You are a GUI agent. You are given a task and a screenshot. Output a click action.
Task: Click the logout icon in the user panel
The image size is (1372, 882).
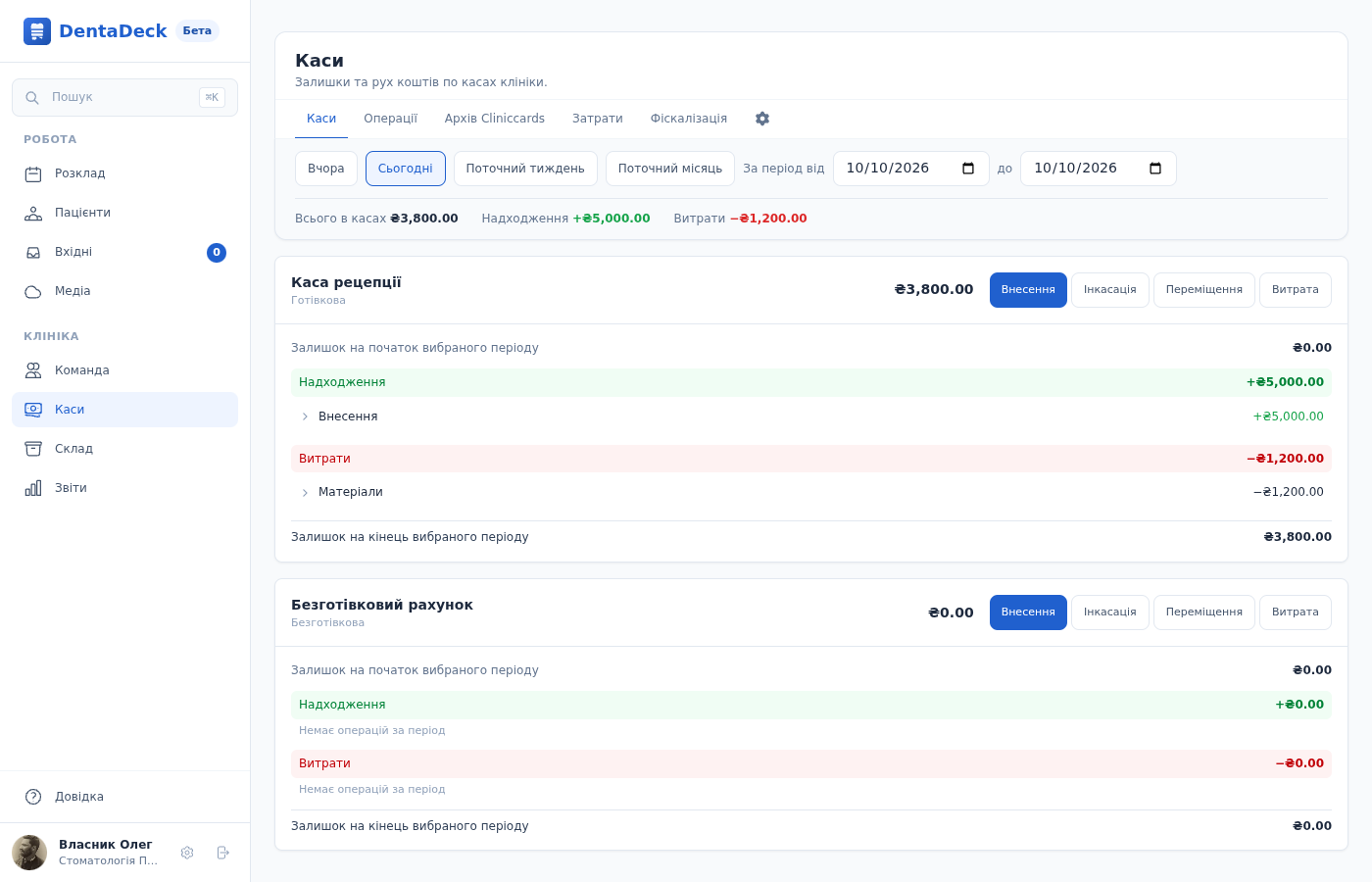223,853
